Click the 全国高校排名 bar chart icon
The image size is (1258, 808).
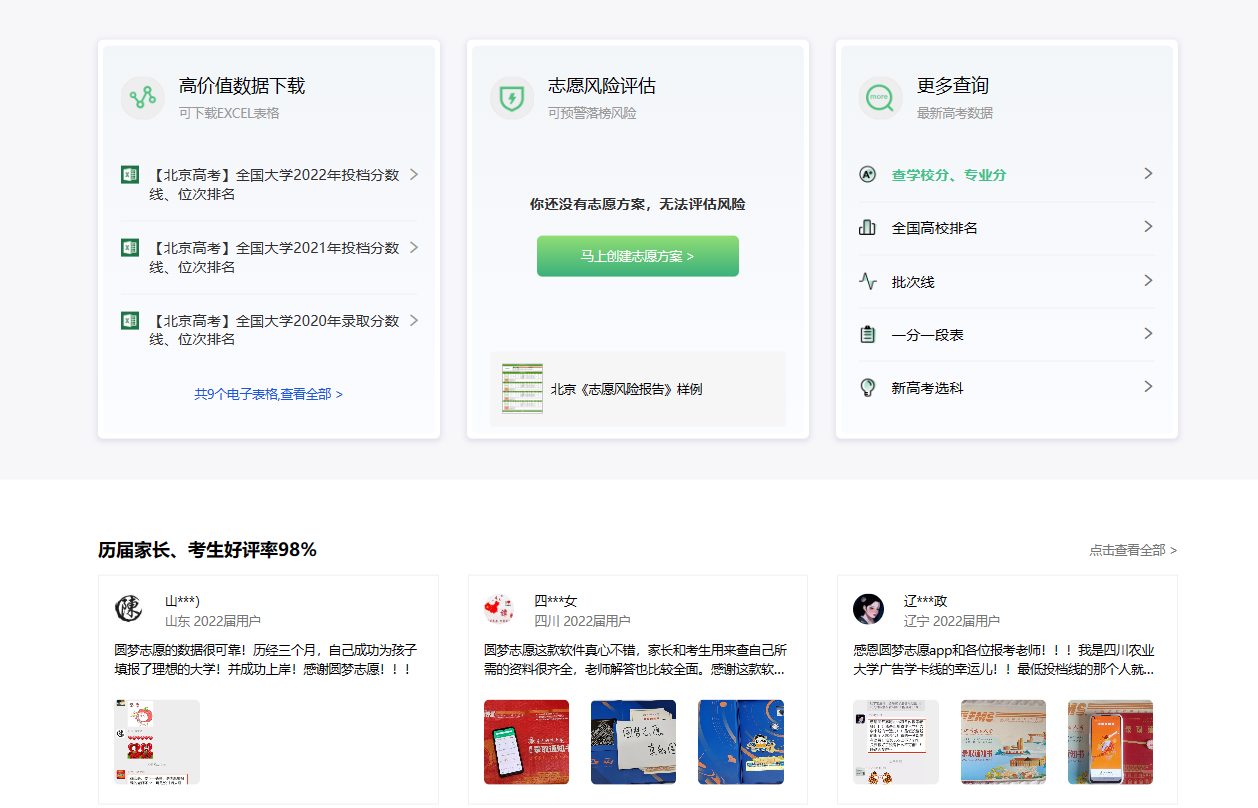[867, 228]
